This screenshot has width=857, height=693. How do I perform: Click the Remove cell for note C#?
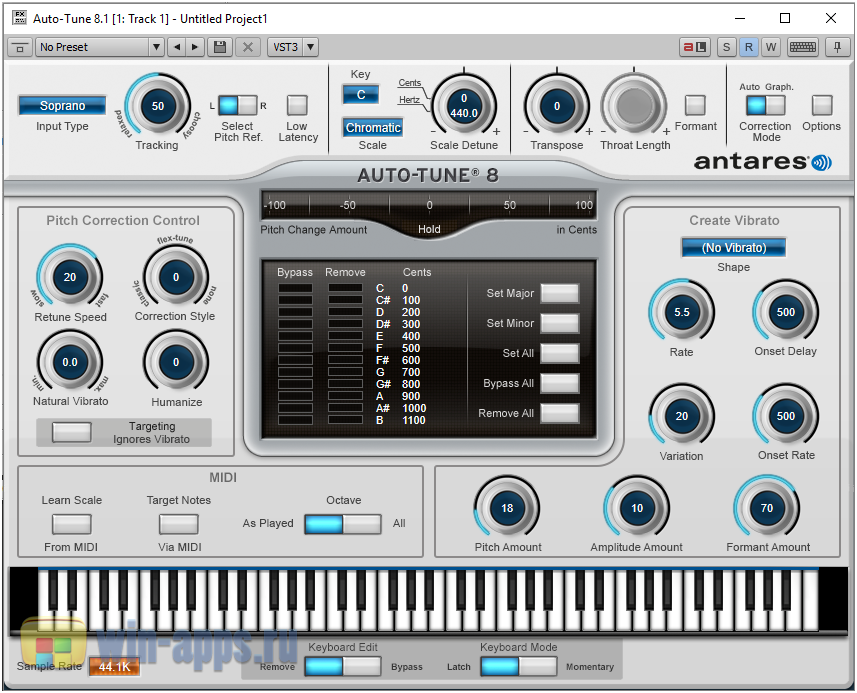[x=345, y=300]
